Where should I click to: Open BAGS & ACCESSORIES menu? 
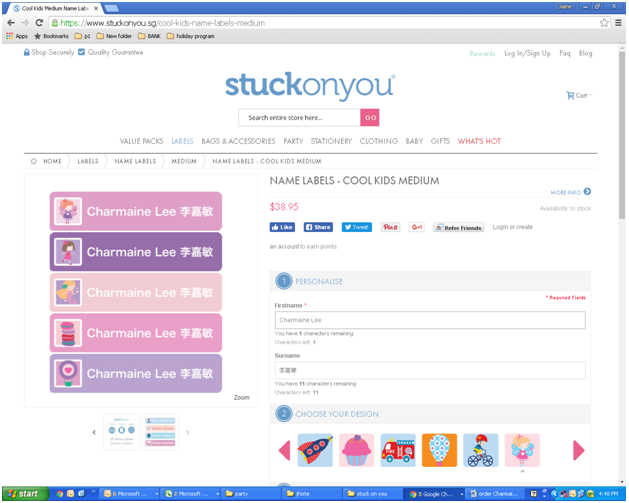[238, 141]
